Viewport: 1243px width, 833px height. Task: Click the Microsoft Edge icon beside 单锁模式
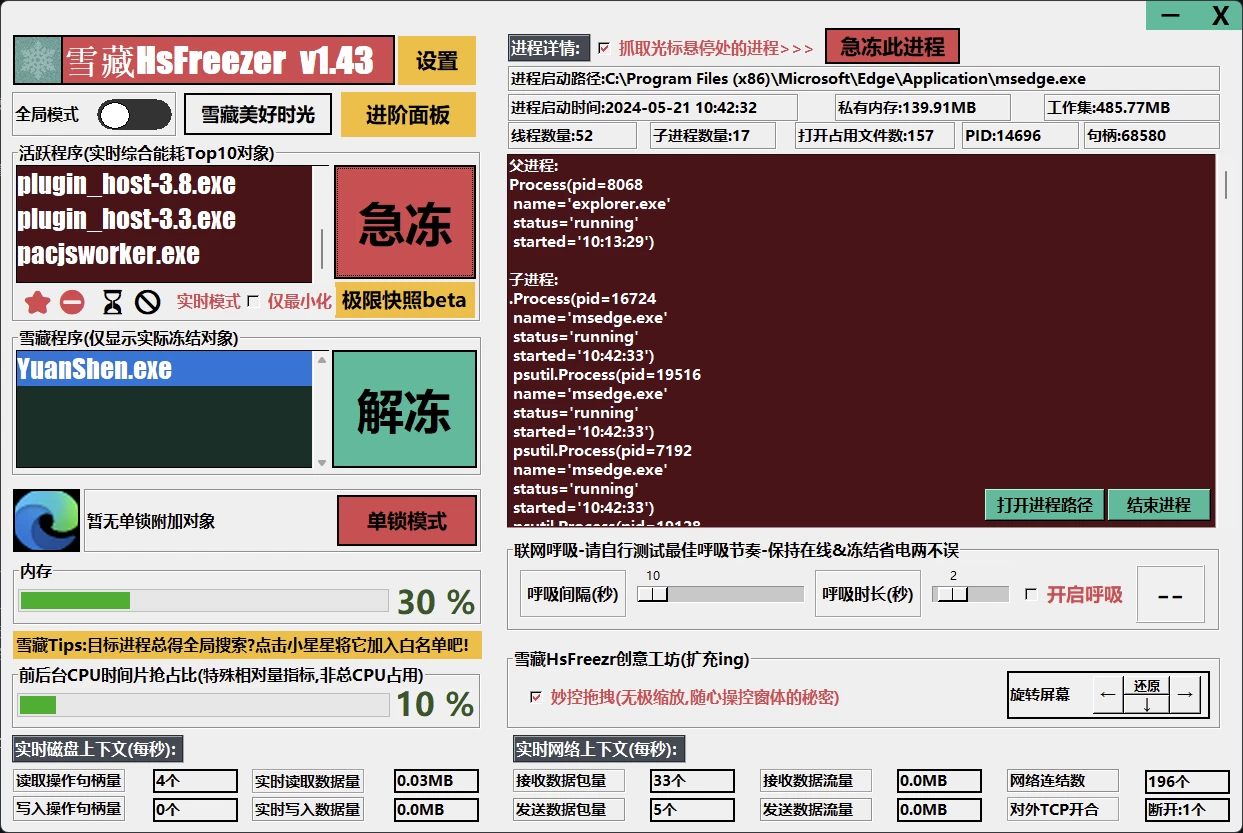45,521
